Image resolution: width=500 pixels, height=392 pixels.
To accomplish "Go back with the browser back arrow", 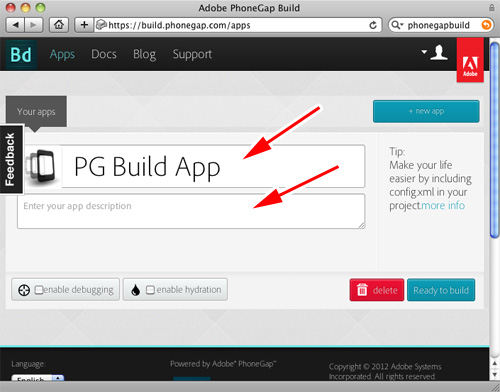I will pyautogui.click(x=16, y=25).
